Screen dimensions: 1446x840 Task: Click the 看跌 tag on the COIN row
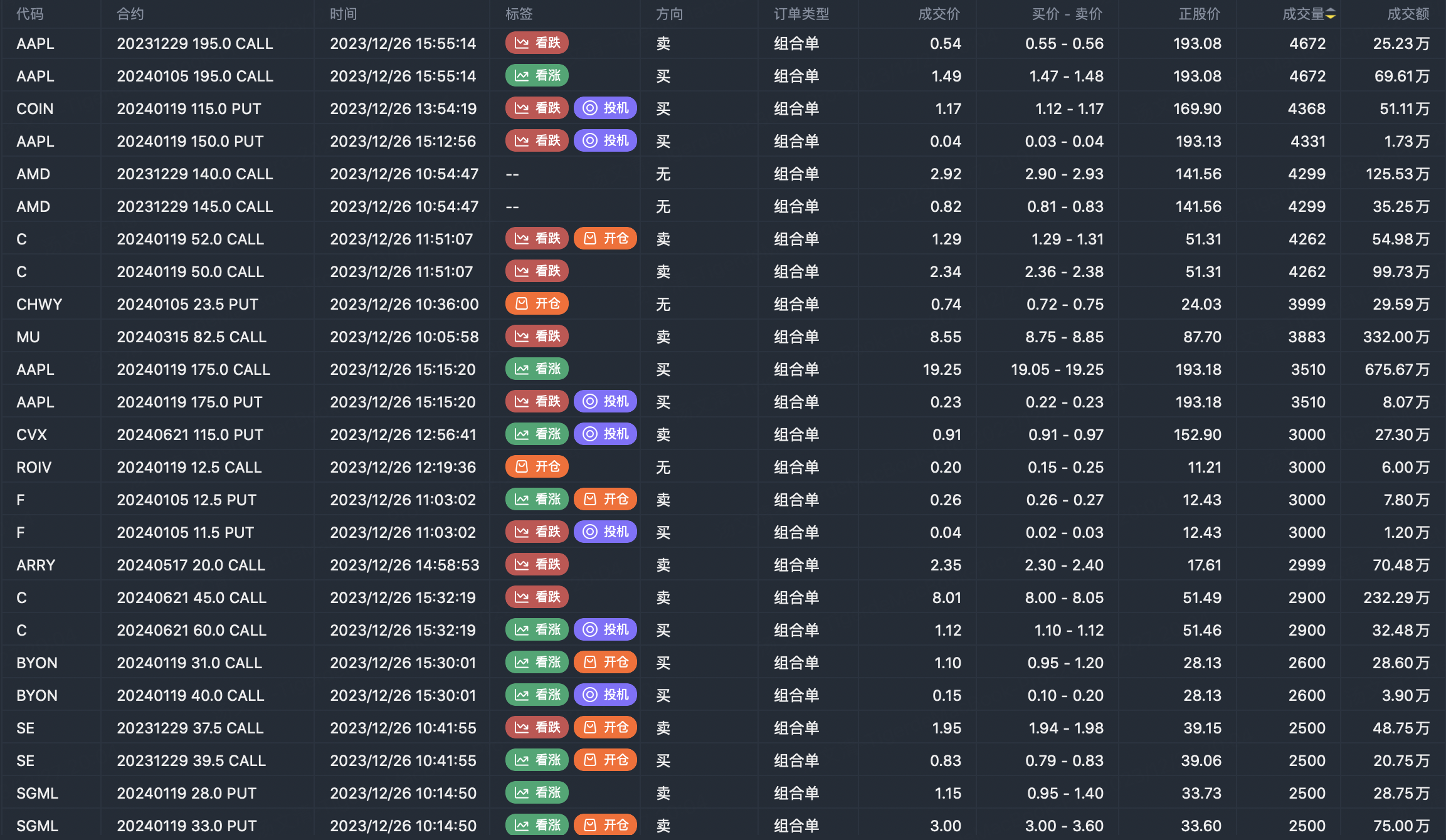point(537,108)
